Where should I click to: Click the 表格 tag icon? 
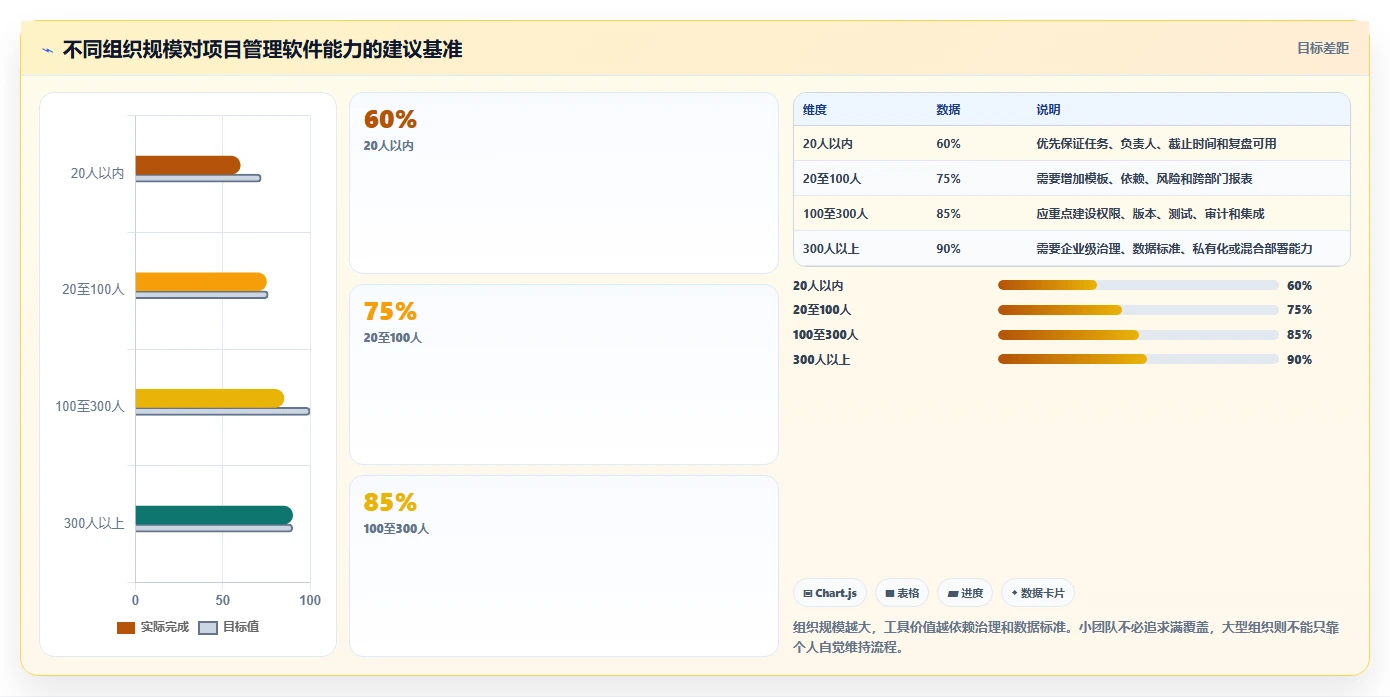tap(890, 593)
